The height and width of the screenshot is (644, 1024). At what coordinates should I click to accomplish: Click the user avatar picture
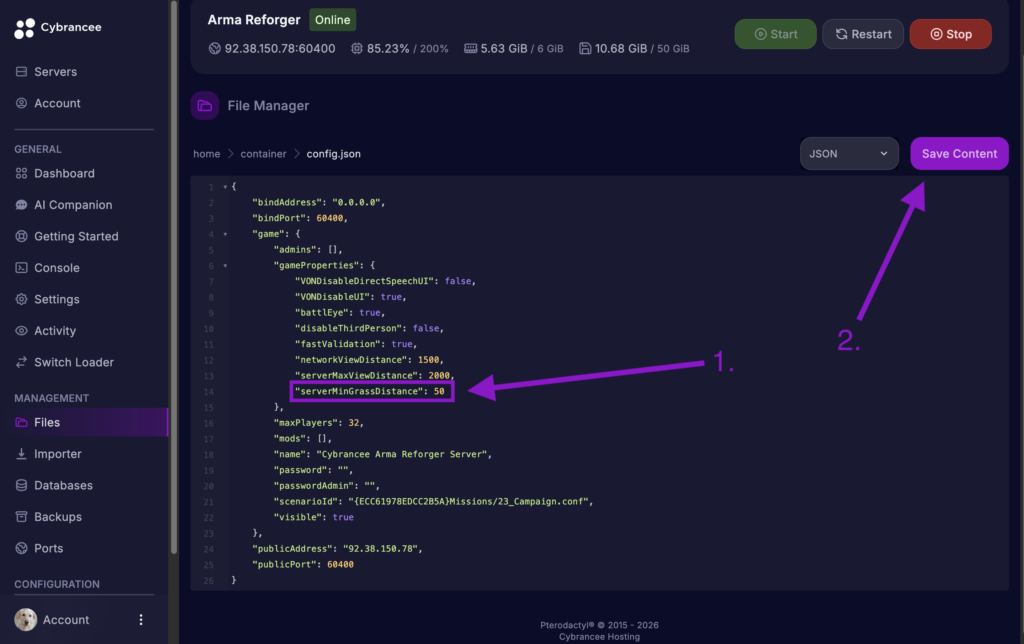point(25,620)
